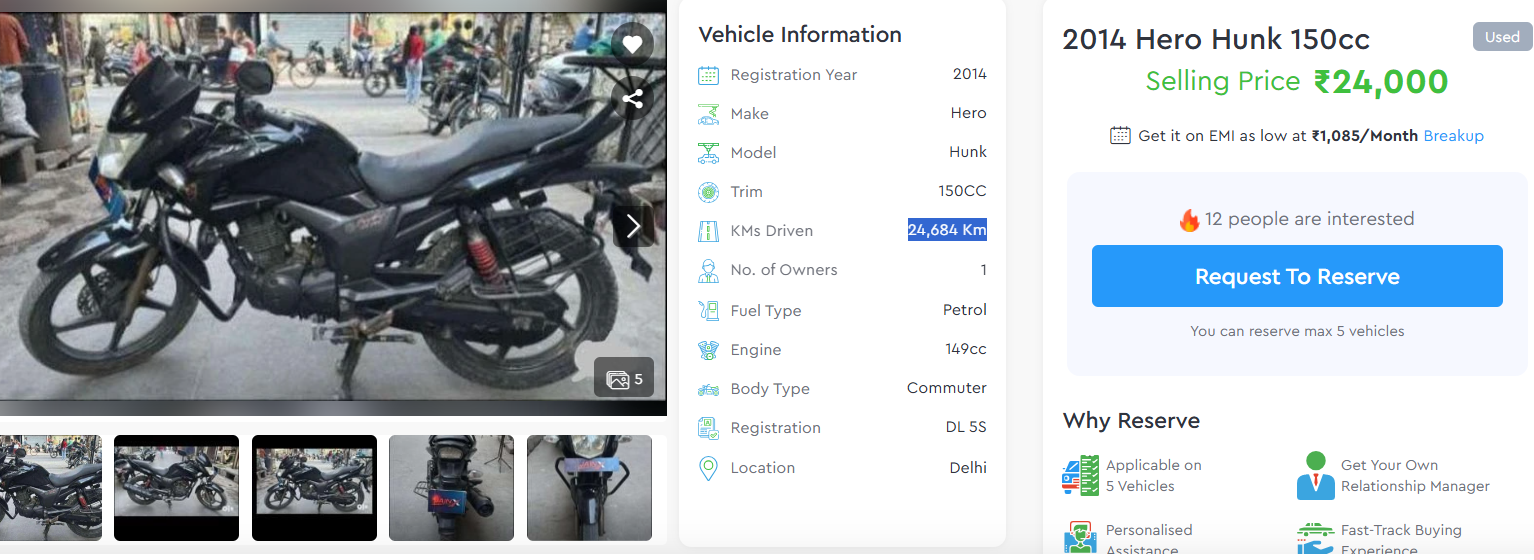Click the Engine row icon
Screen dimensions: 1534x560
(x=708, y=350)
